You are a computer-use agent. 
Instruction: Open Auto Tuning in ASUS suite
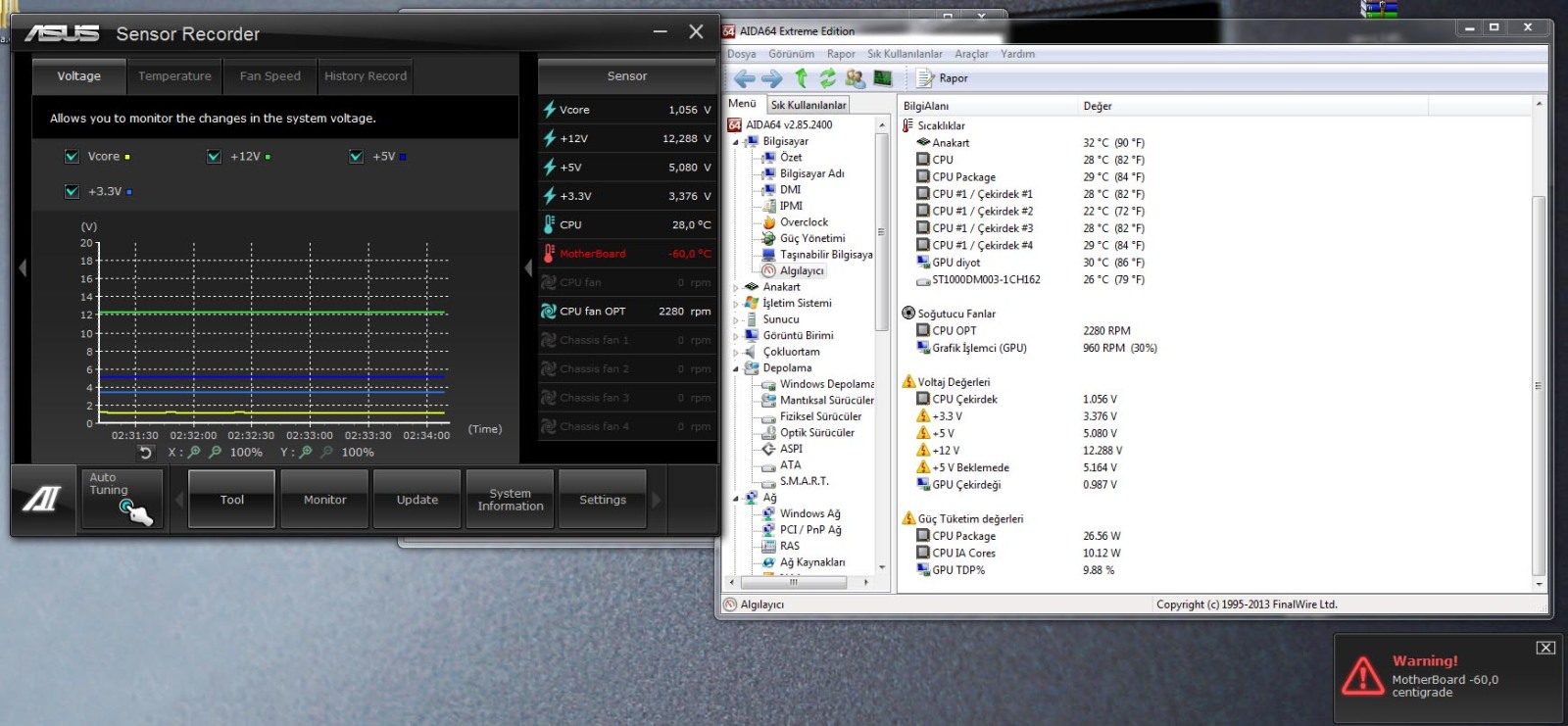tap(122, 499)
